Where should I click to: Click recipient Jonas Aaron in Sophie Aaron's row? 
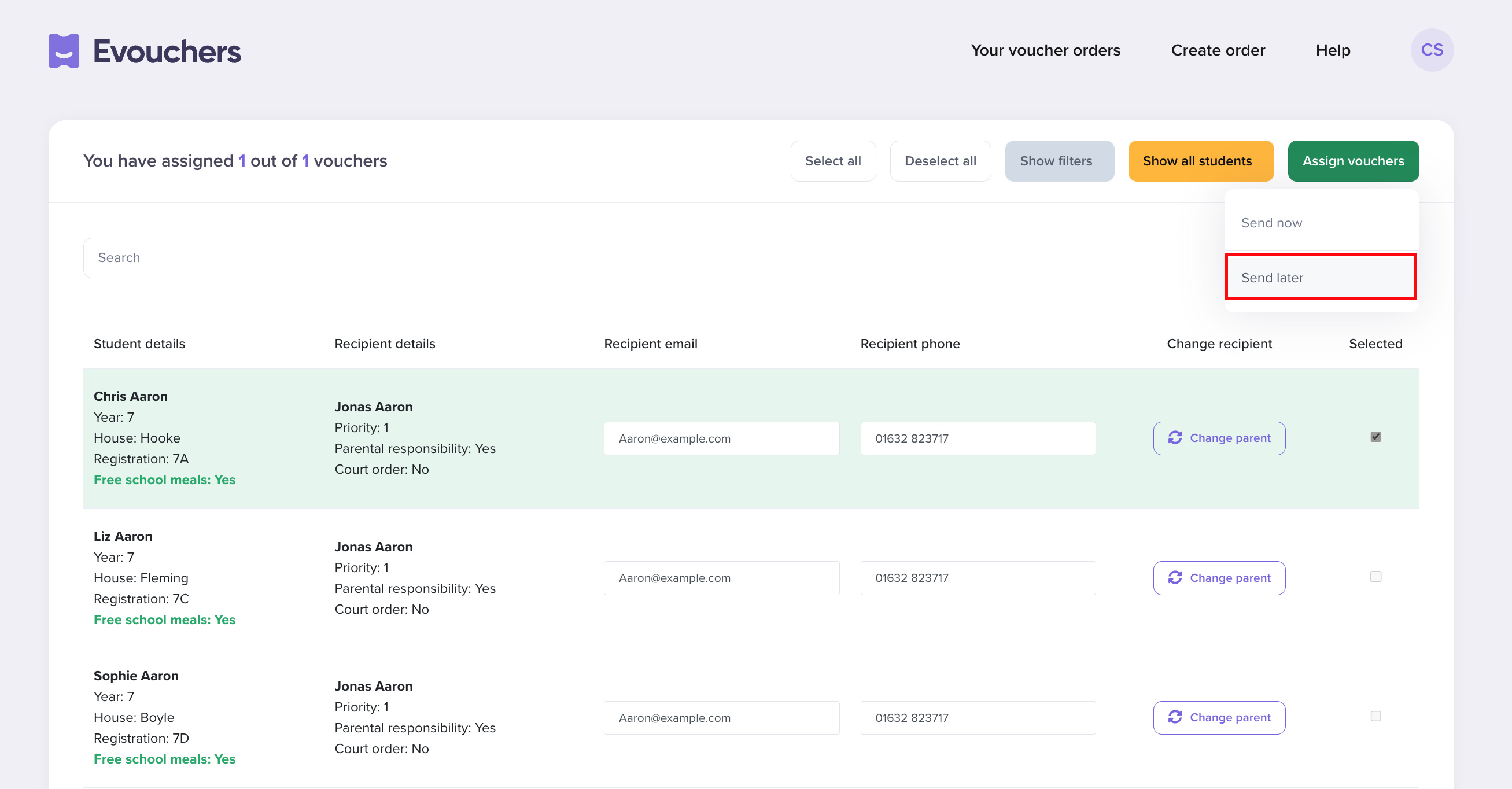point(373,686)
